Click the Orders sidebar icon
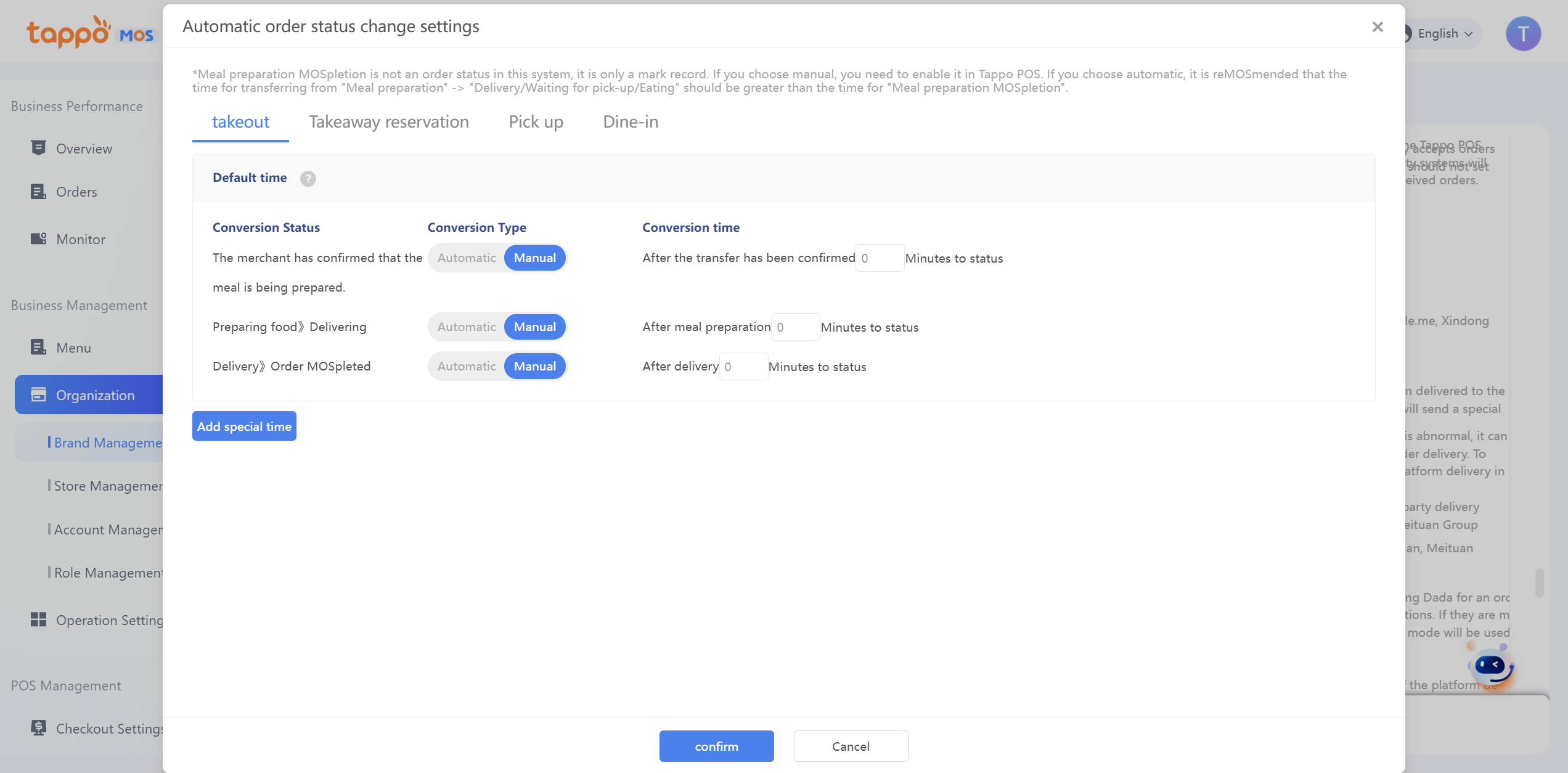Image resolution: width=1568 pixels, height=773 pixels. click(38, 192)
